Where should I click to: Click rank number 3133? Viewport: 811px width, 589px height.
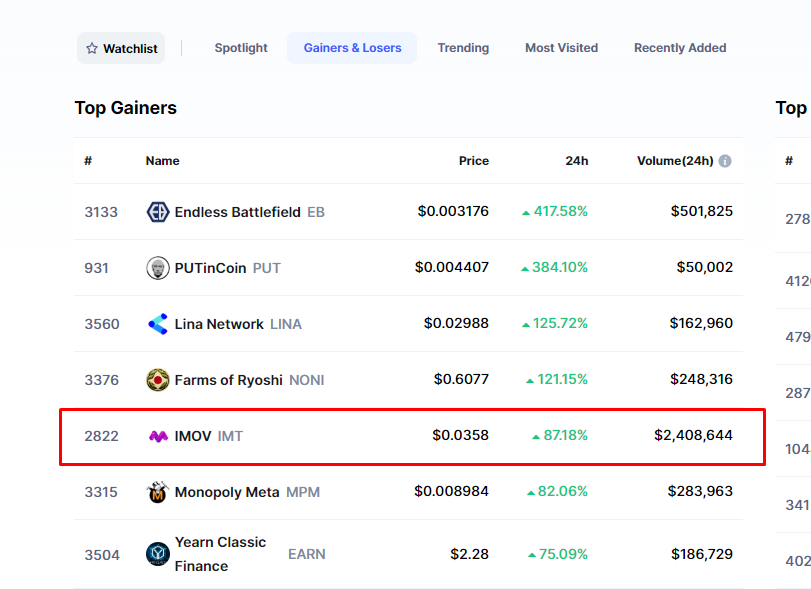click(101, 212)
